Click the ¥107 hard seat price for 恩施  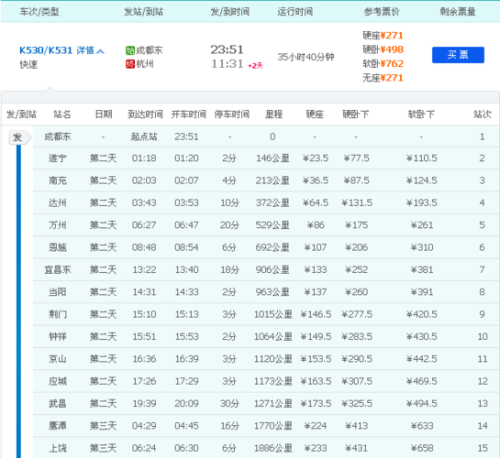click(315, 247)
